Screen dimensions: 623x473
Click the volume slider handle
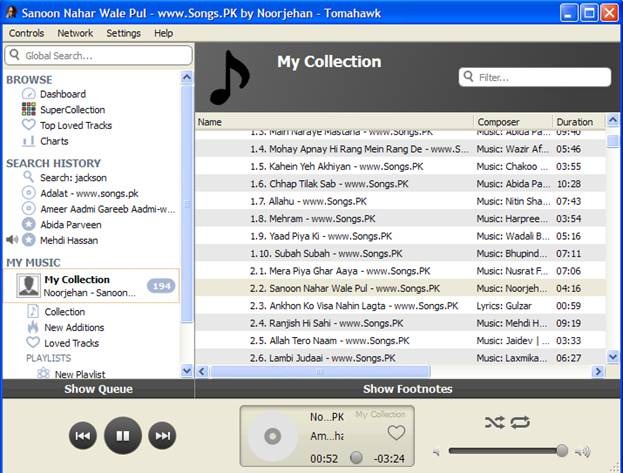click(562, 451)
